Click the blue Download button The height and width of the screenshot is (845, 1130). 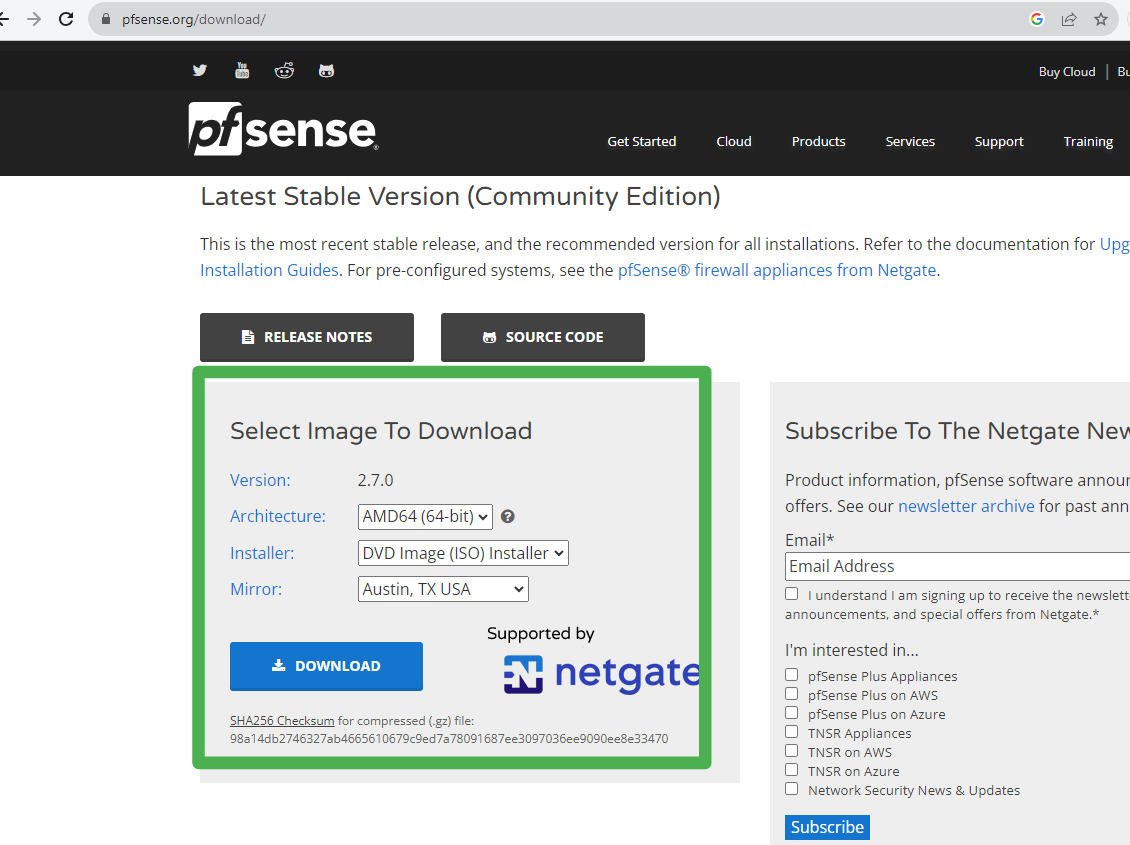[326, 666]
